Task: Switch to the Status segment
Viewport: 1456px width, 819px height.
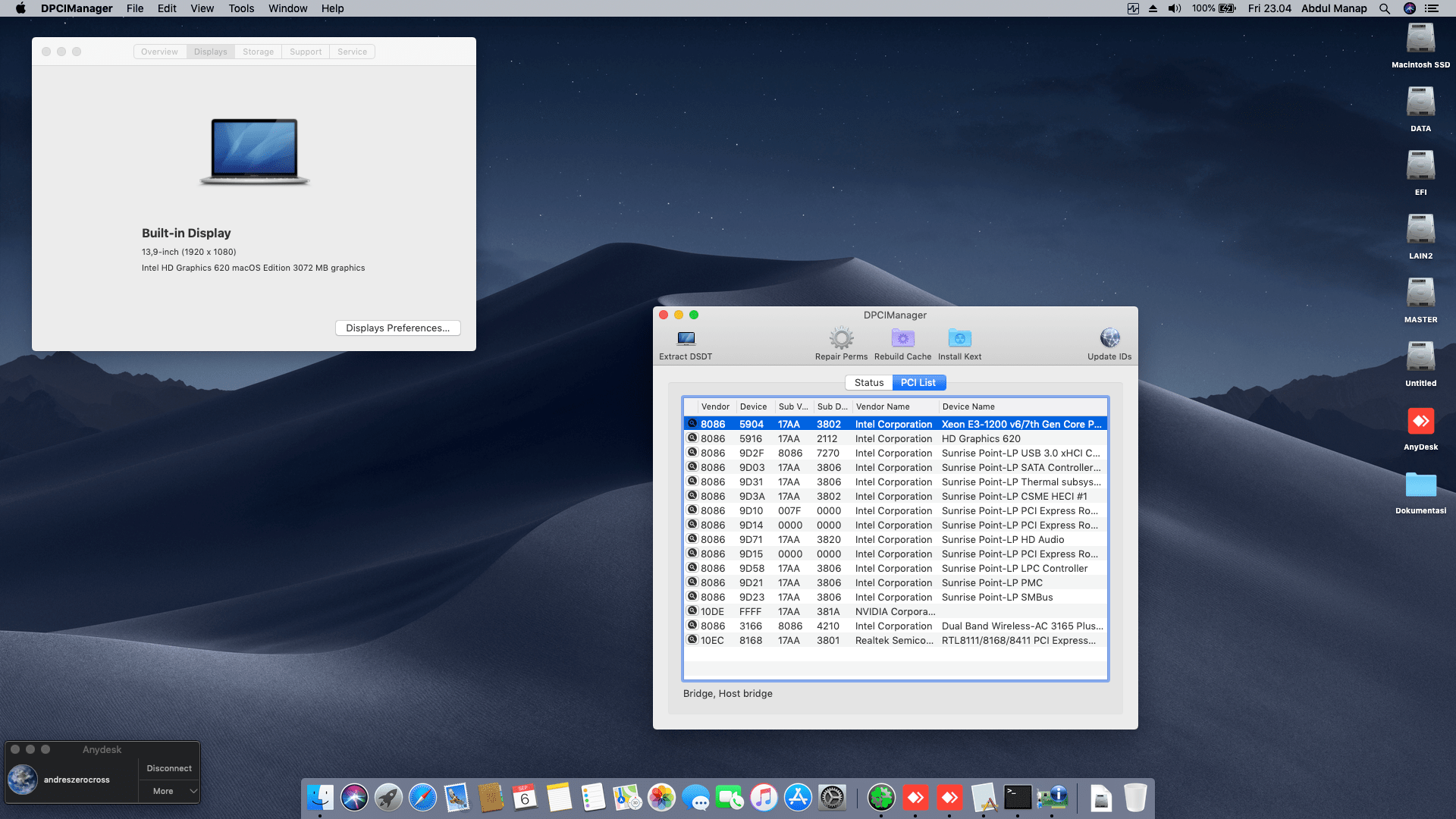Action: click(868, 383)
